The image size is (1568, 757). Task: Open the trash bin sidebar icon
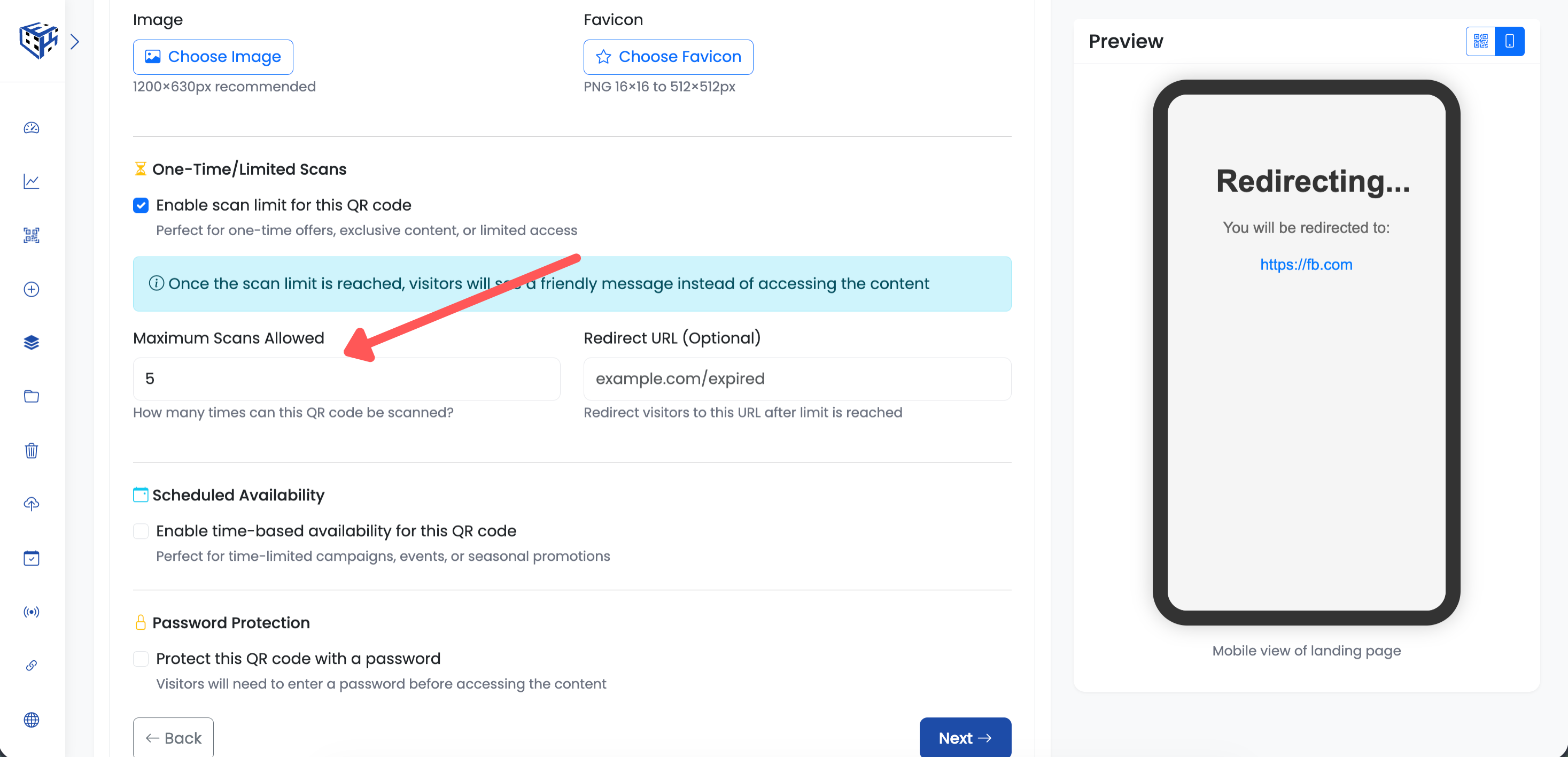pyautogui.click(x=32, y=451)
